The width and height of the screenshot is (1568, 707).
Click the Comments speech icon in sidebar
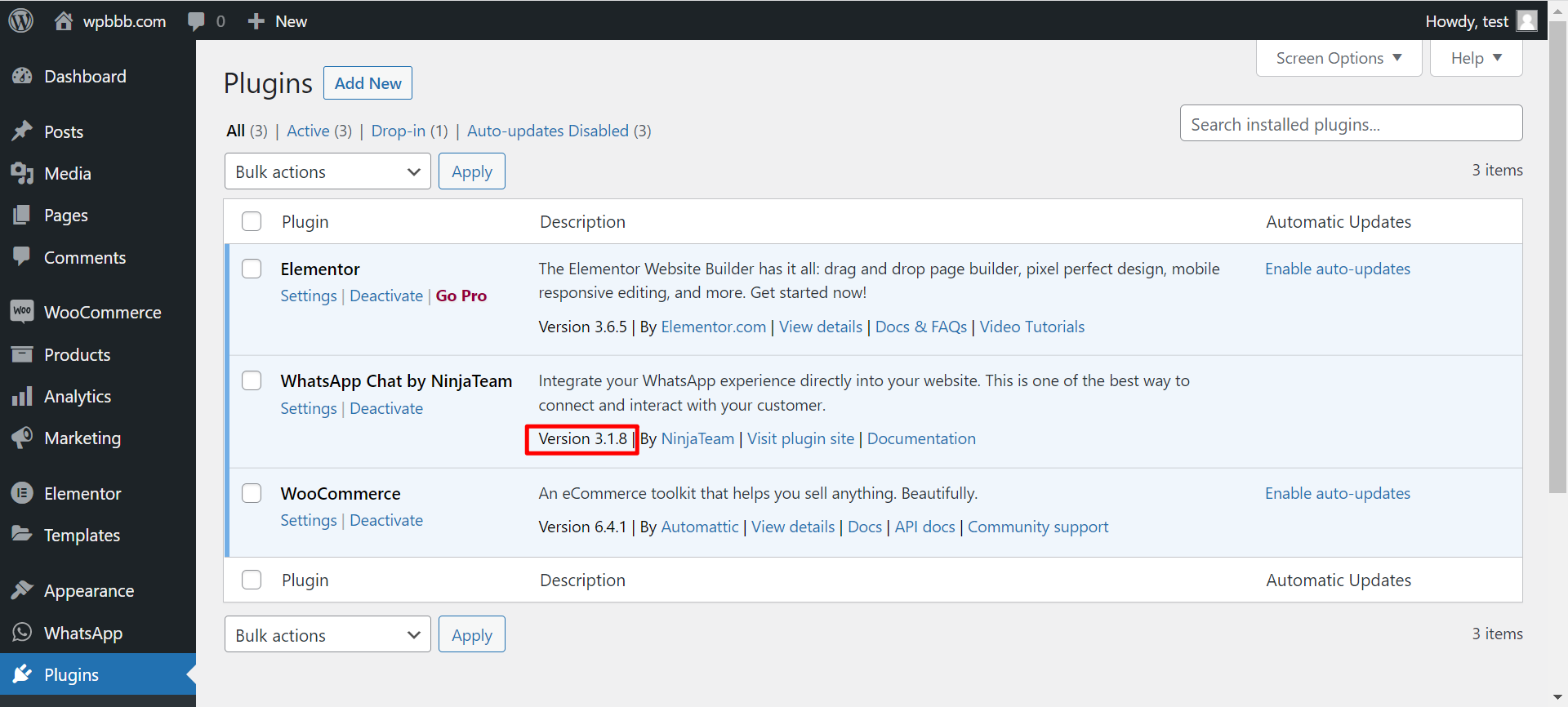click(x=22, y=257)
